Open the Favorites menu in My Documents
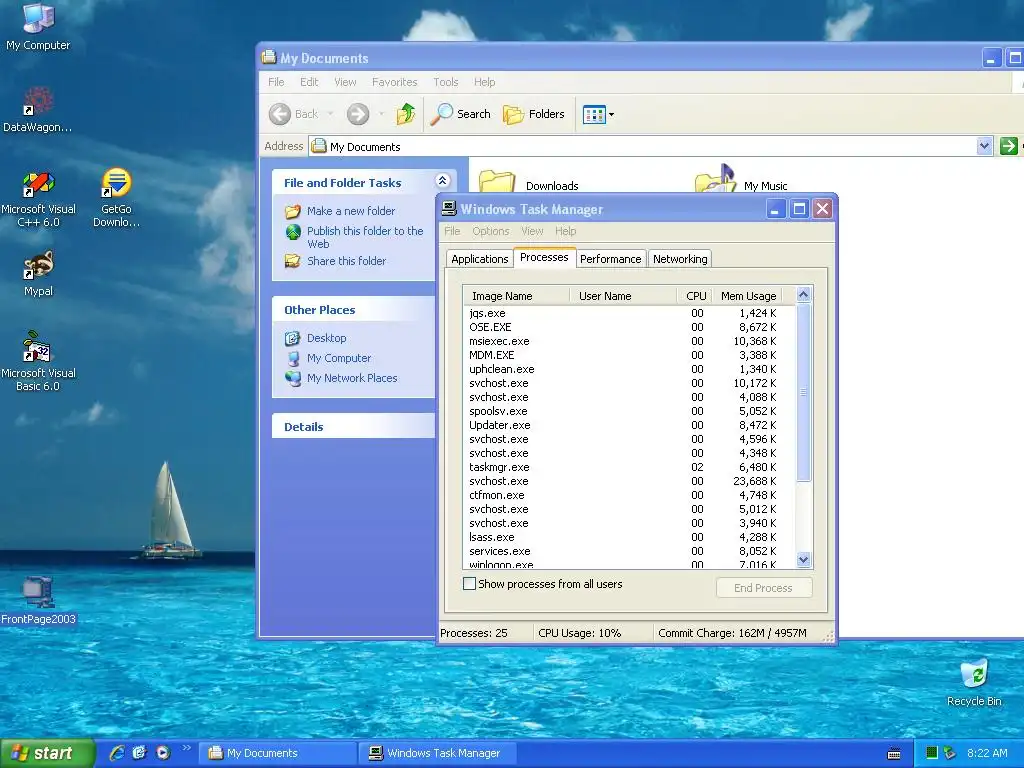Image resolution: width=1024 pixels, height=768 pixels. (x=394, y=82)
